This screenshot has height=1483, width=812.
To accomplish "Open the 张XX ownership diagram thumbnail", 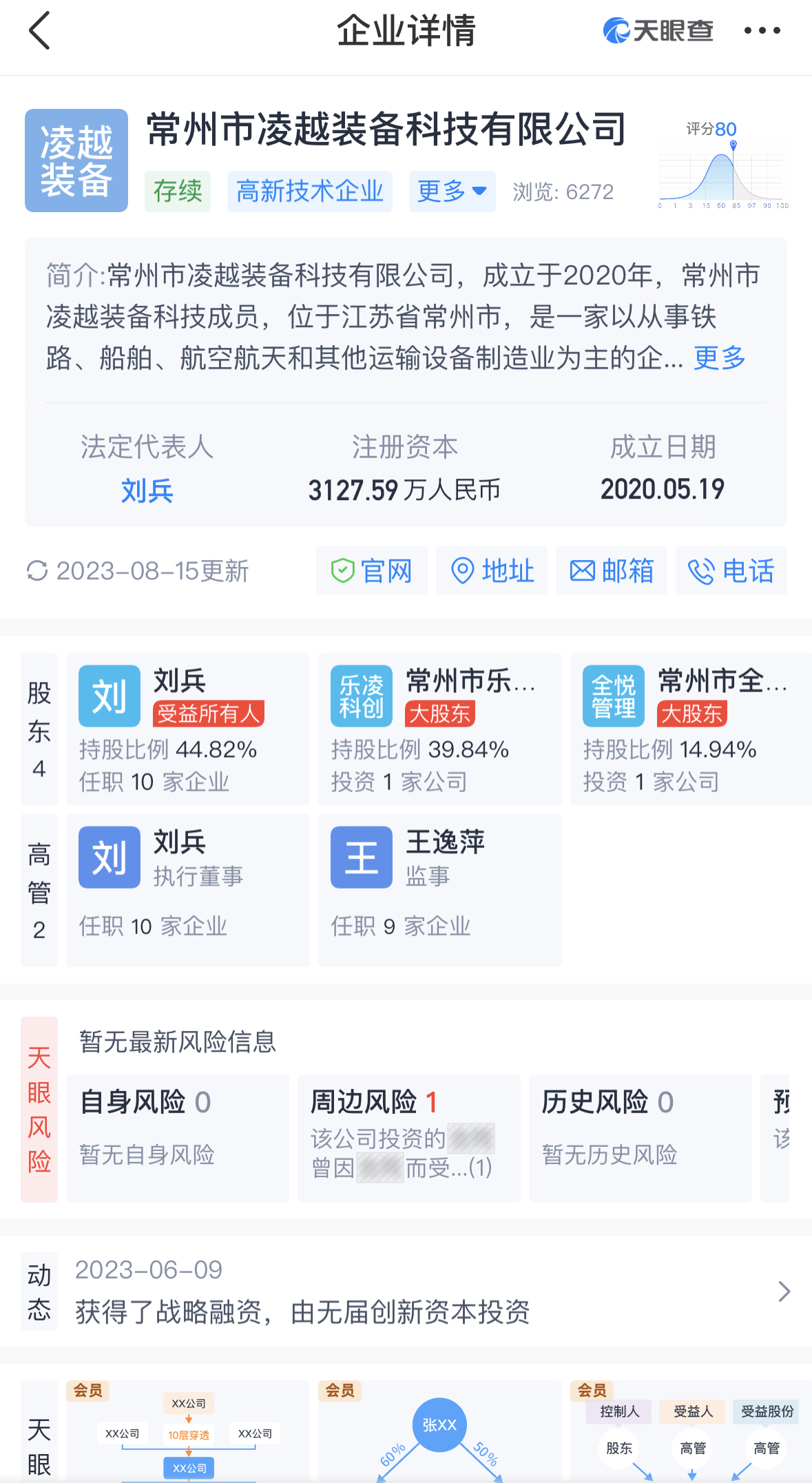I will click(x=440, y=1431).
